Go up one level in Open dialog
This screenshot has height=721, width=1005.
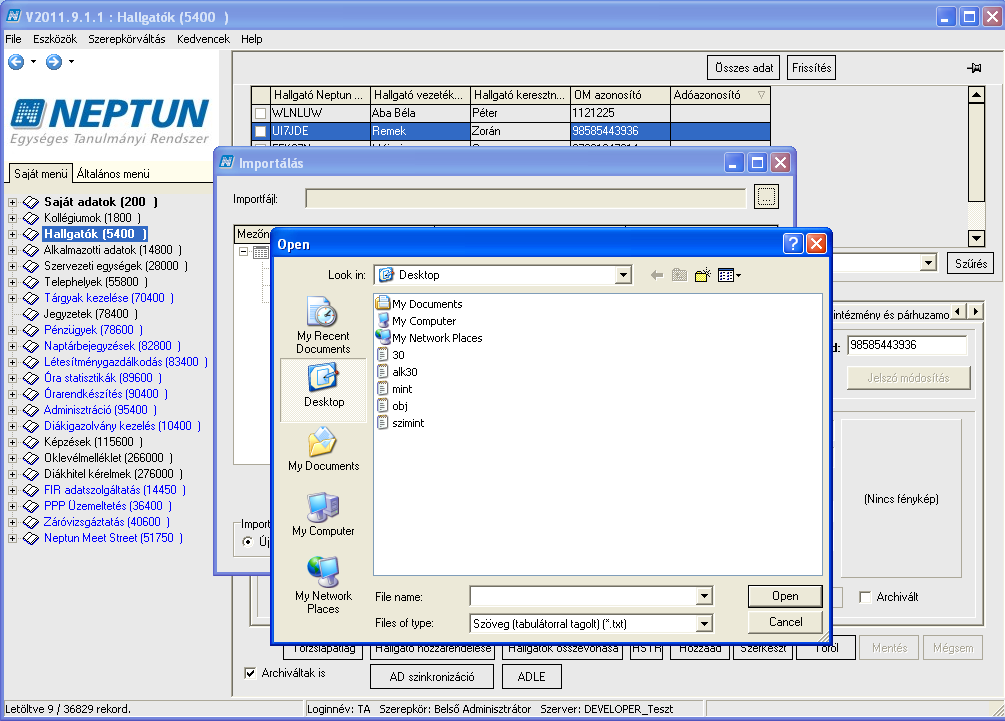tap(679, 276)
